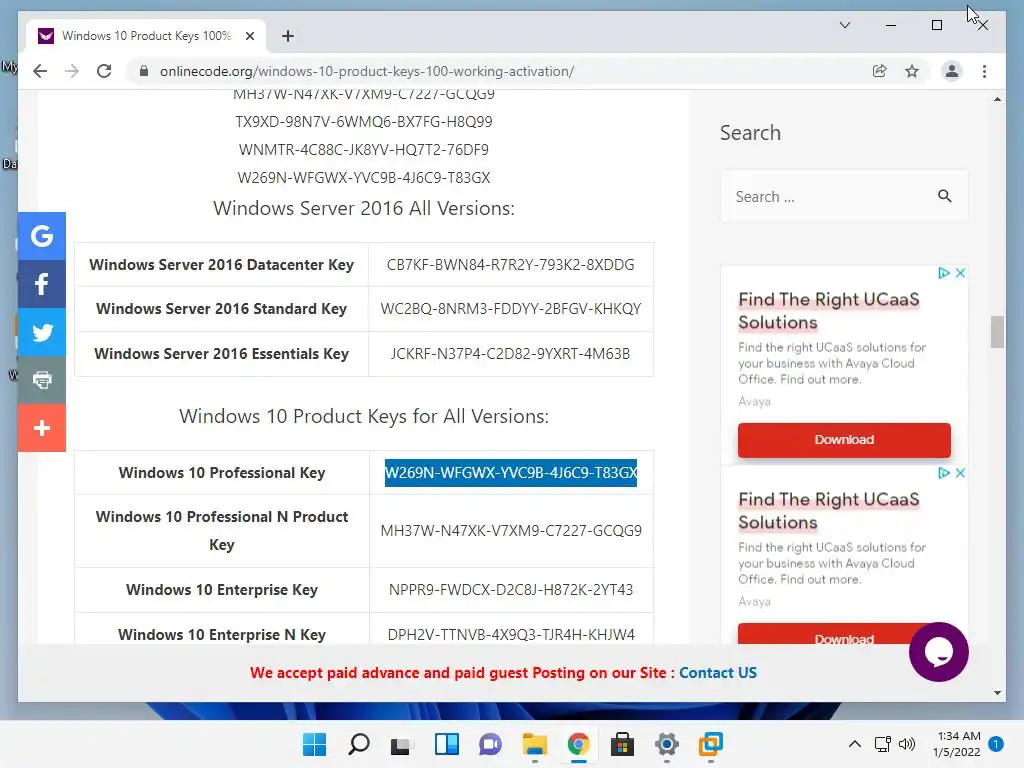Image resolution: width=1024 pixels, height=768 pixels.
Task: Open taskbar Search icon
Action: 359,744
